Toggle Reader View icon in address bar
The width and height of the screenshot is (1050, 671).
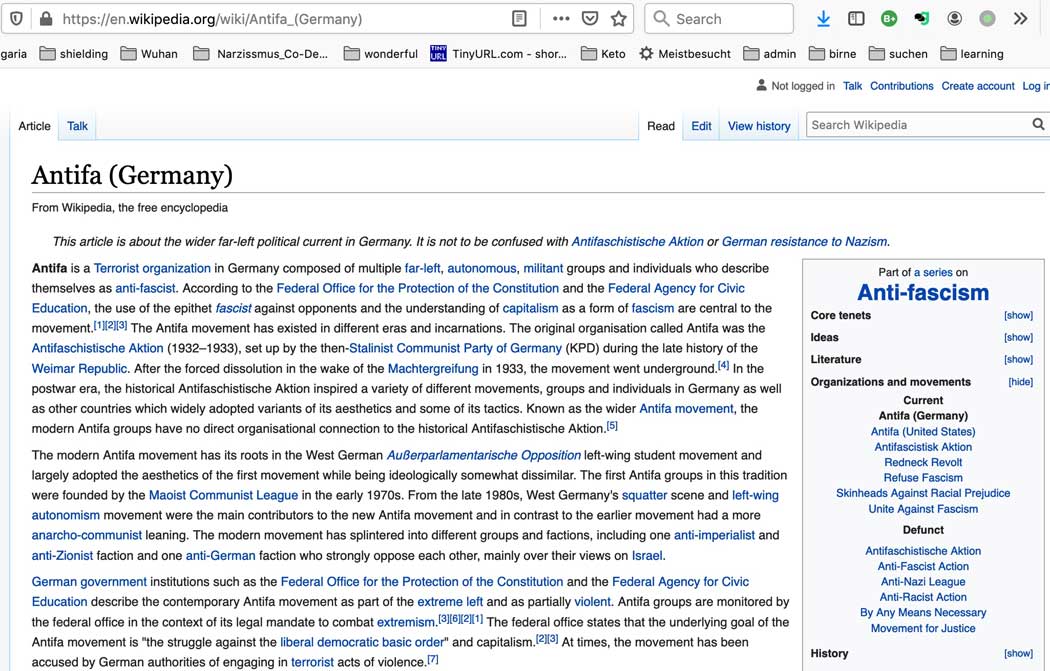coord(519,19)
